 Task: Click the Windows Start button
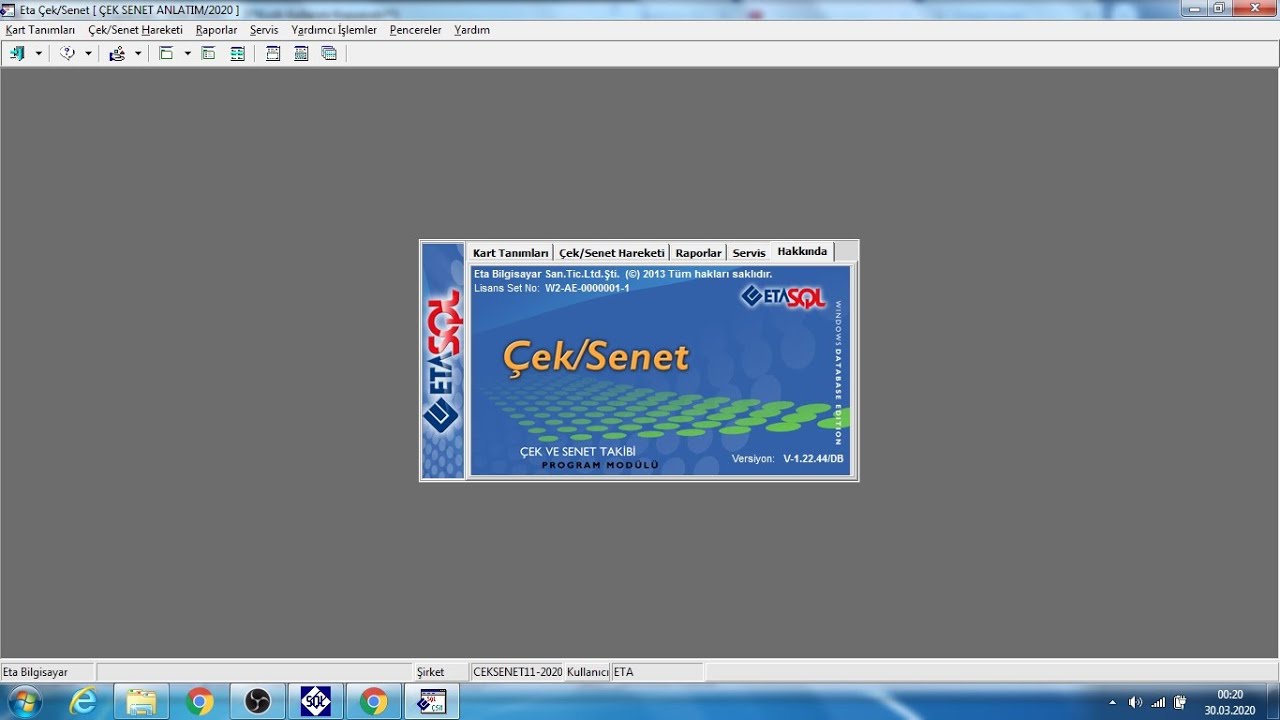pyautogui.click(x=23, y=702)
